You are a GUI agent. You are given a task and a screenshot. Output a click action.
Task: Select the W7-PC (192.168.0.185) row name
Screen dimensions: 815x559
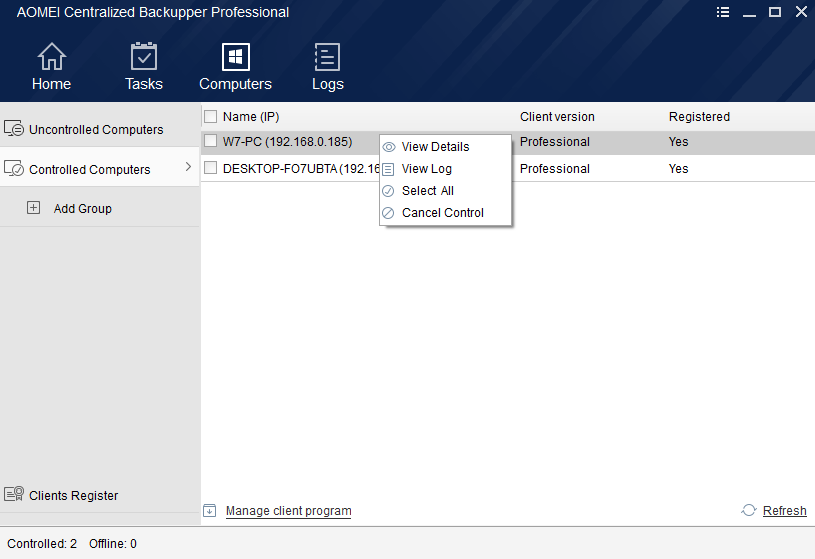287,141
